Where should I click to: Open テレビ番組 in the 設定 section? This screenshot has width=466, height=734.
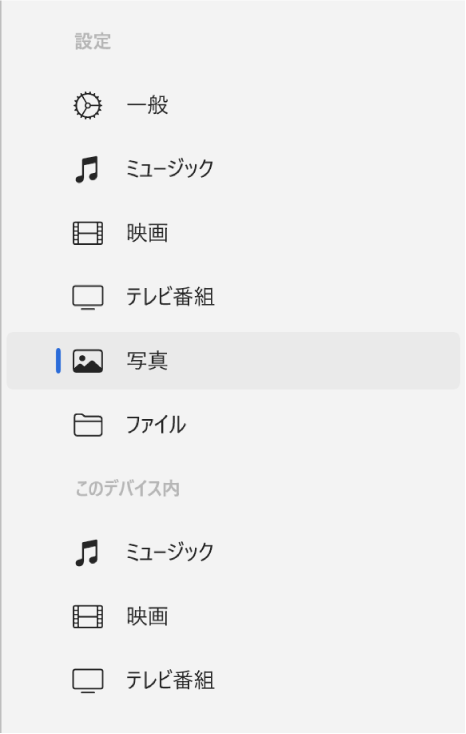click(233, 297)
